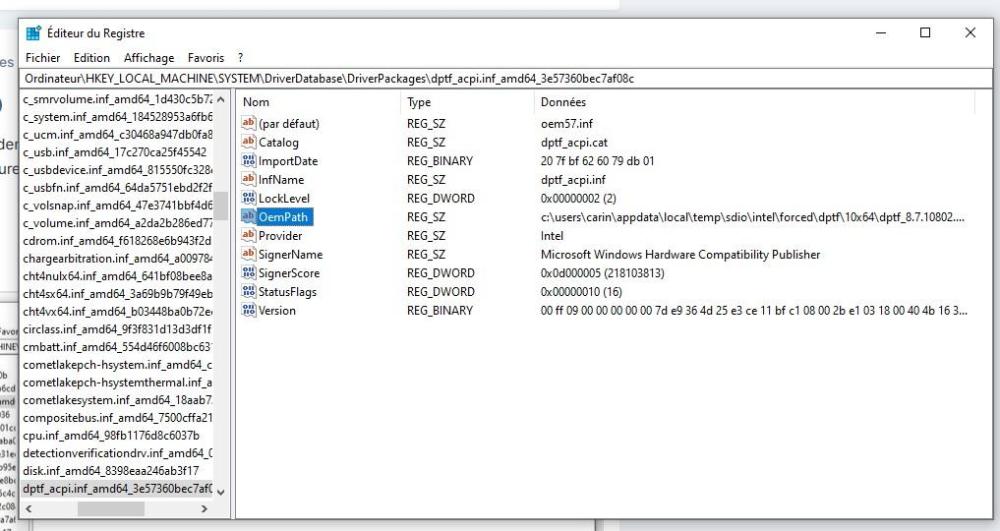
Task: Click the Intel Provider data value
Action: tap(552, 236)
